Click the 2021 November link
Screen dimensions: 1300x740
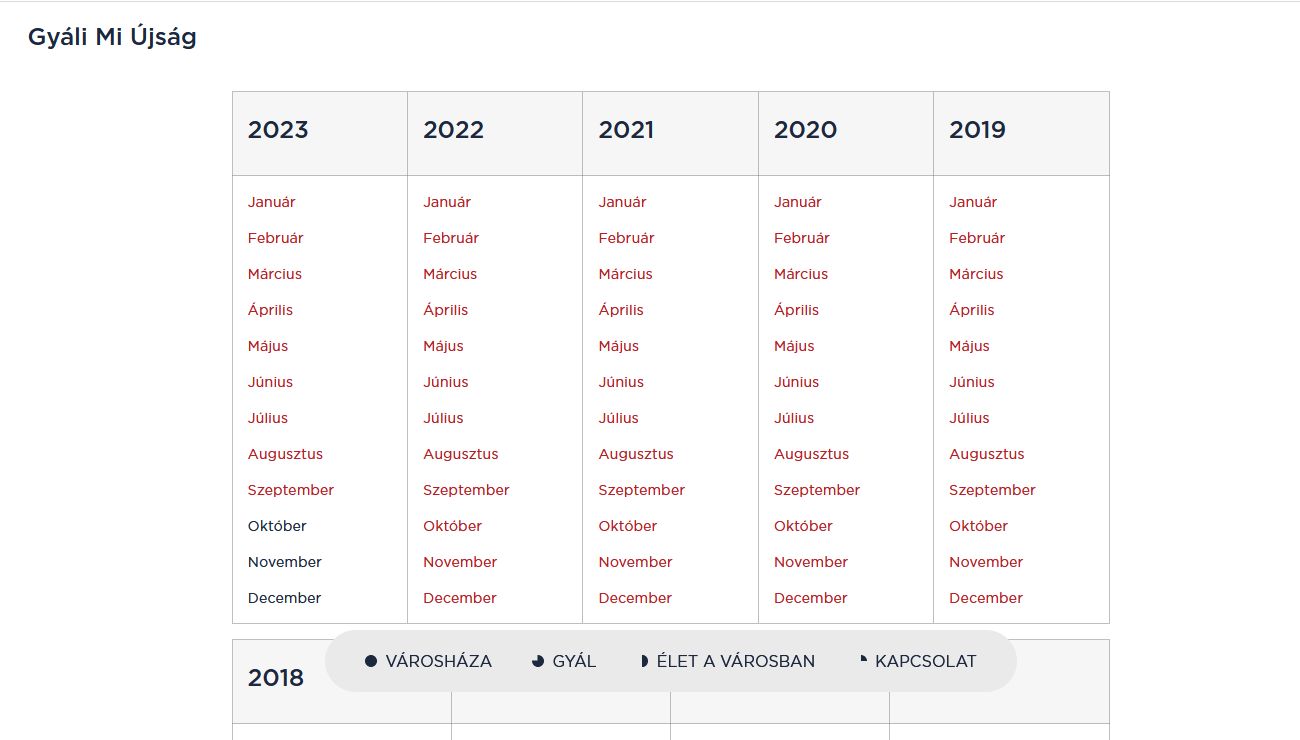[636, 562]
